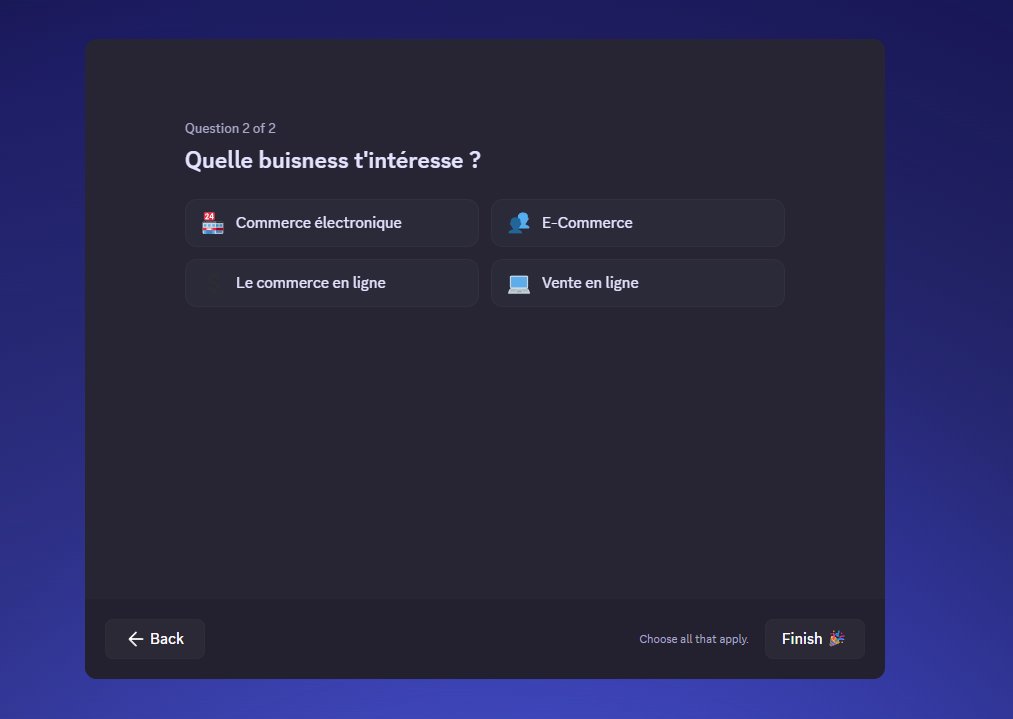Click the people silhouette icon beside E-Commerce
The image size is (1013, 719).
click(x=519, y=223)
